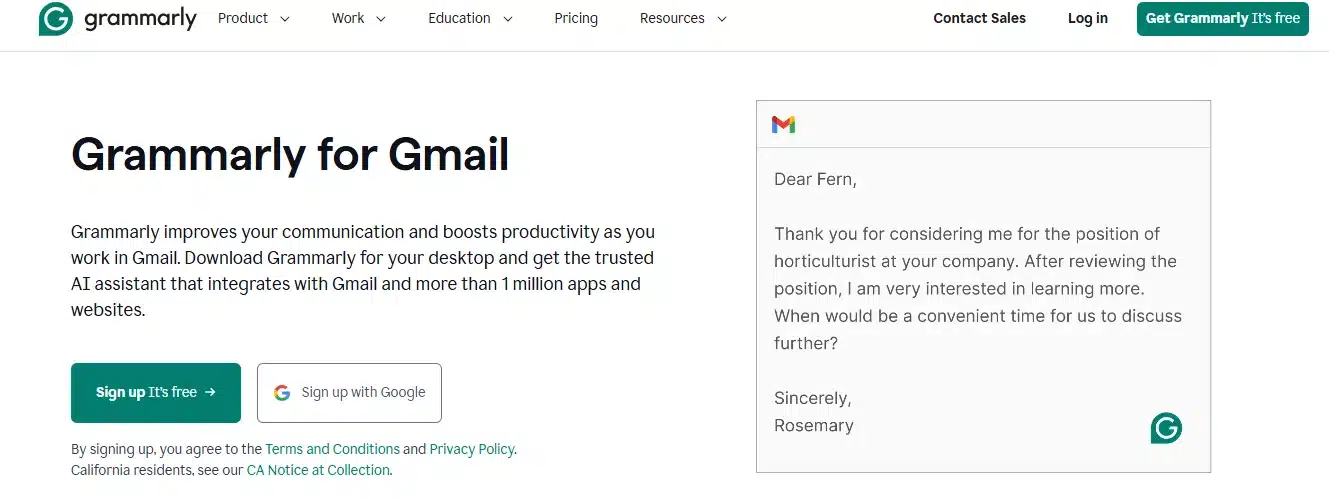The height and width of the screenshot is (501, 1329).
Task: Click the green Sign up It's free button
Action: (x=156, y=393)
